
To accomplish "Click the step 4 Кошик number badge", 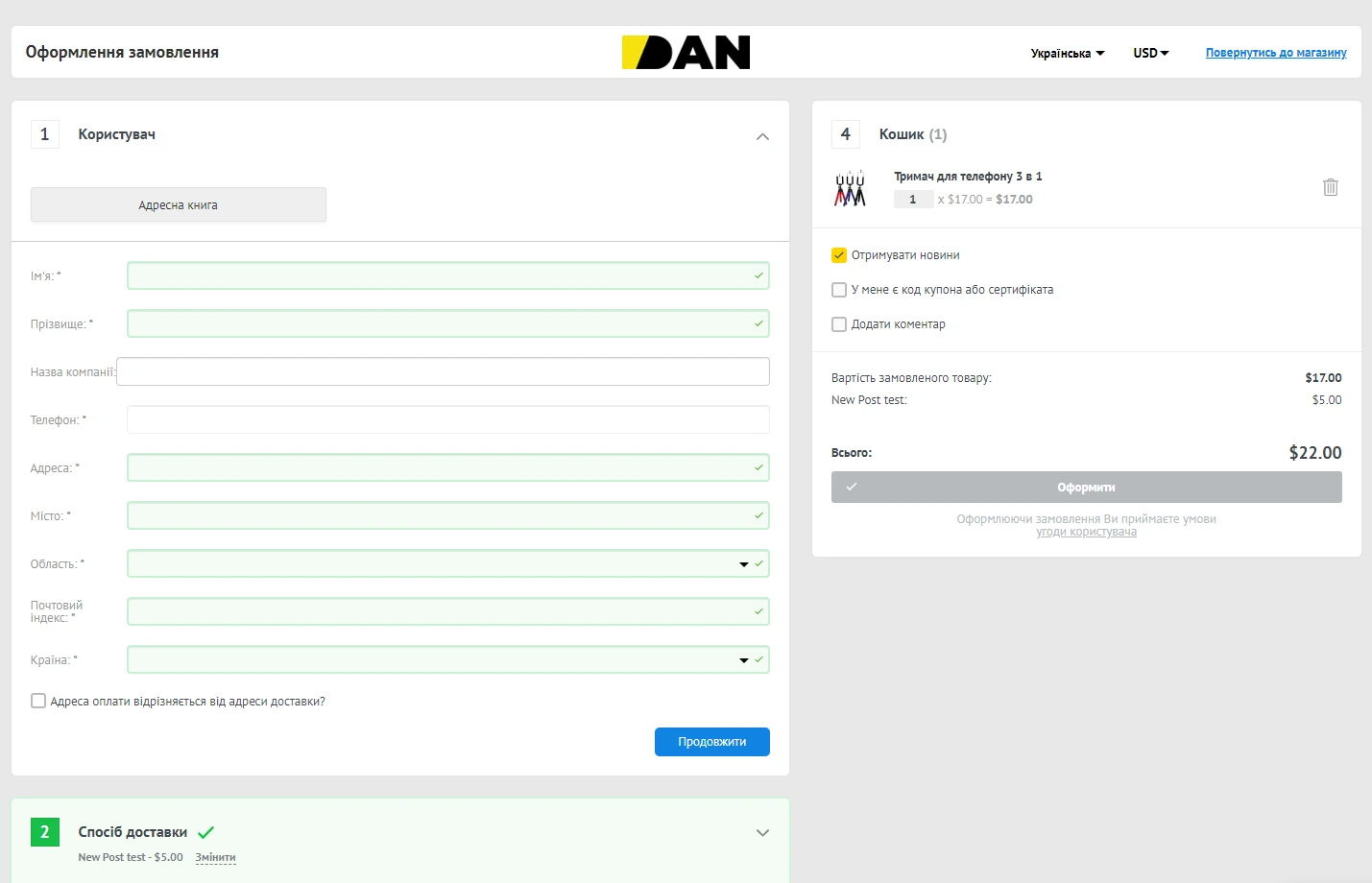I will (x=846, y=134).
